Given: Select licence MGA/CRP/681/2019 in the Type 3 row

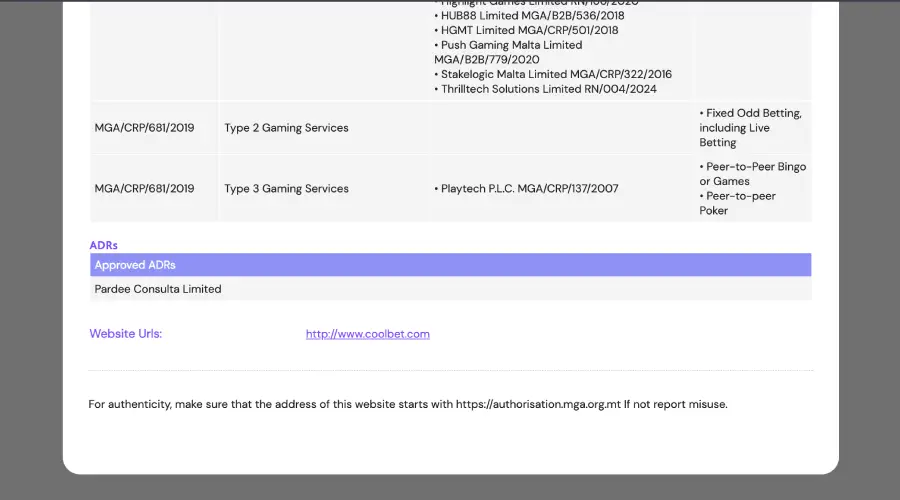Looking at the screenshot, I should pos(145,188).
